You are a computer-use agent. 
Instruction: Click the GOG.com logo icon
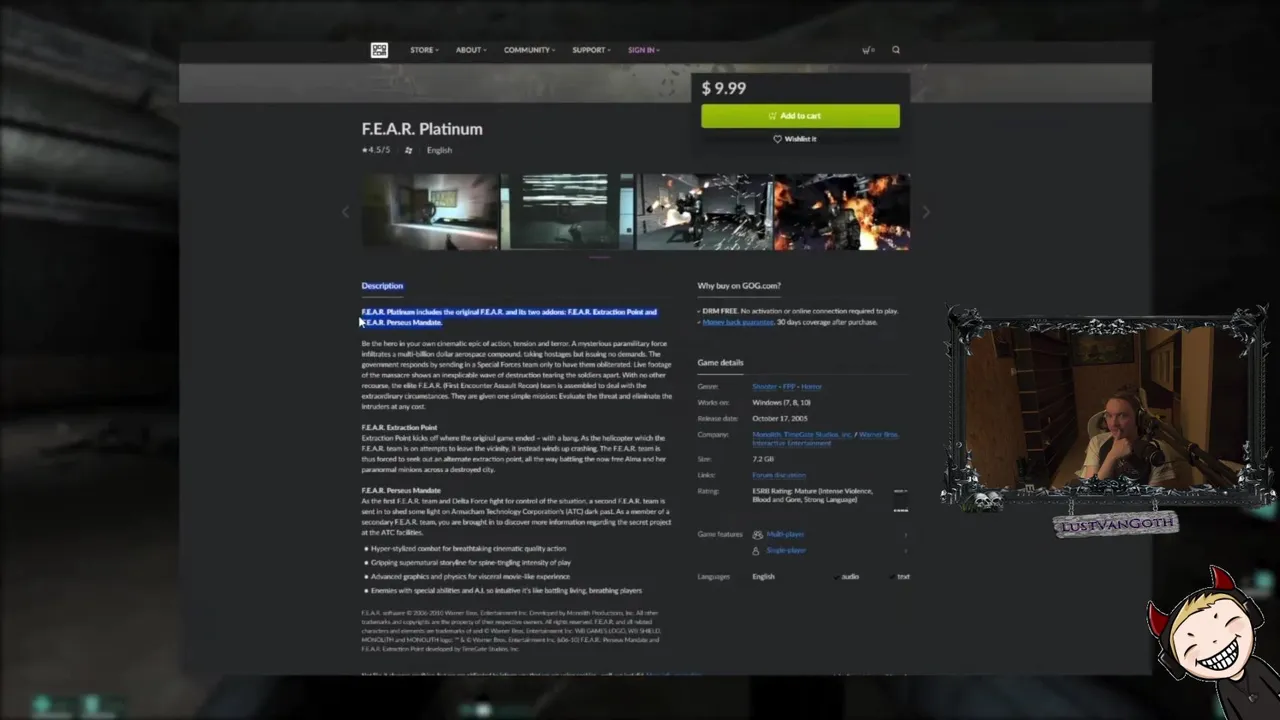click(x=379, y=50)
